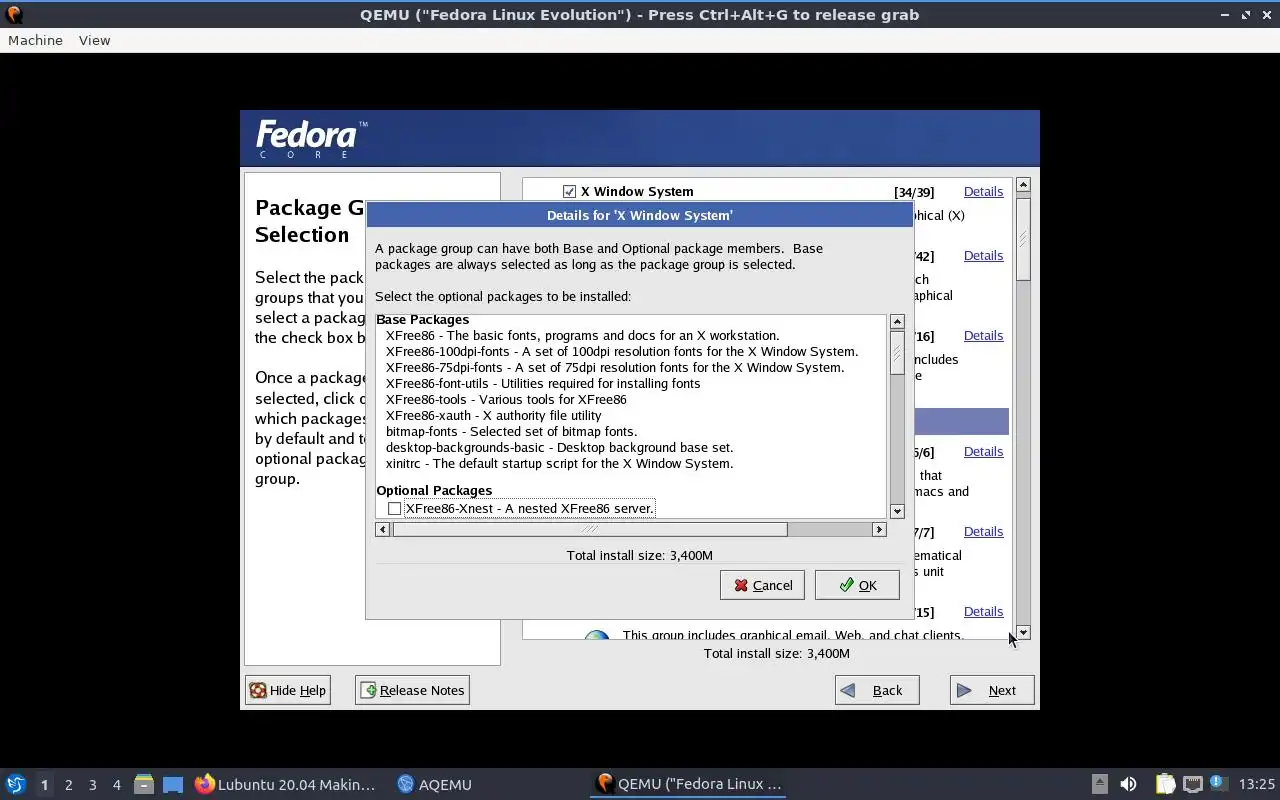Image resolution: width=1280 pixels, height=800 pixels.
Task: Open Details link for X Window System
Action: click(983, 191)
